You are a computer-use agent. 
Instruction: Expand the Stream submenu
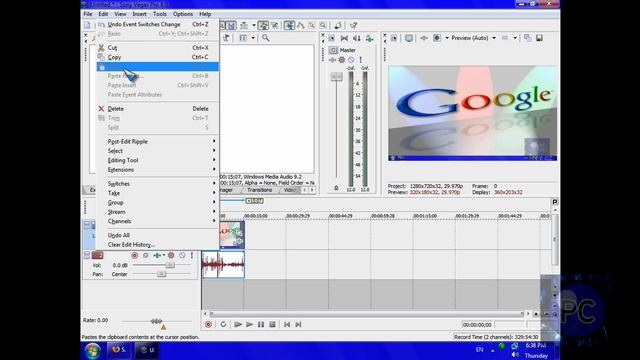(157, 212)
